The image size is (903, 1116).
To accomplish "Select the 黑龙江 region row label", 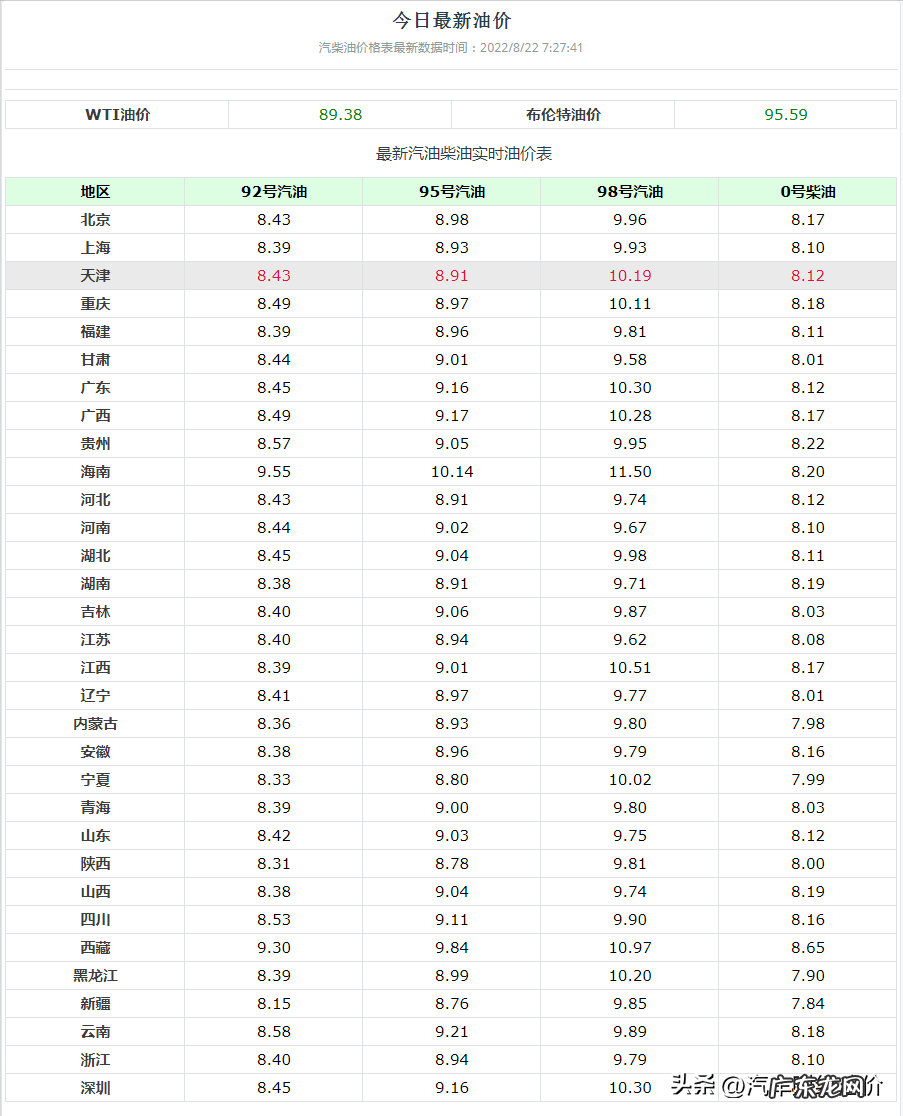I will (95, 976).
